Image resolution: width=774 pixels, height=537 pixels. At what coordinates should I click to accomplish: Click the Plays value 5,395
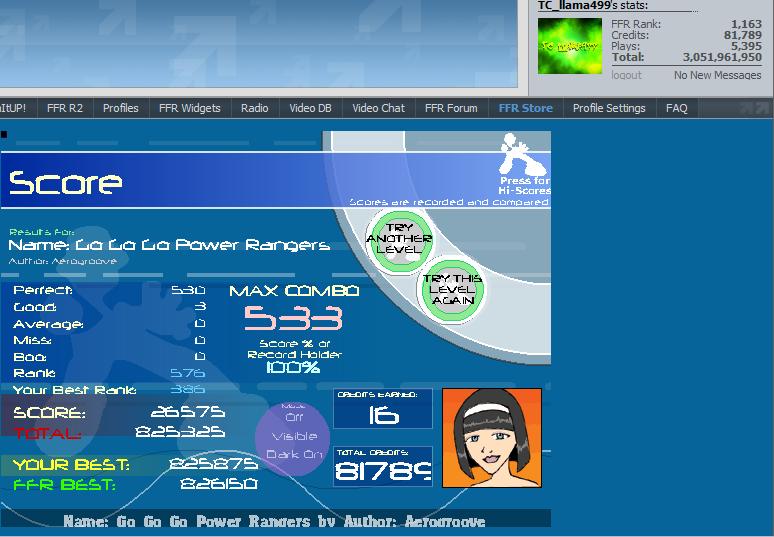tap(746, 46)
